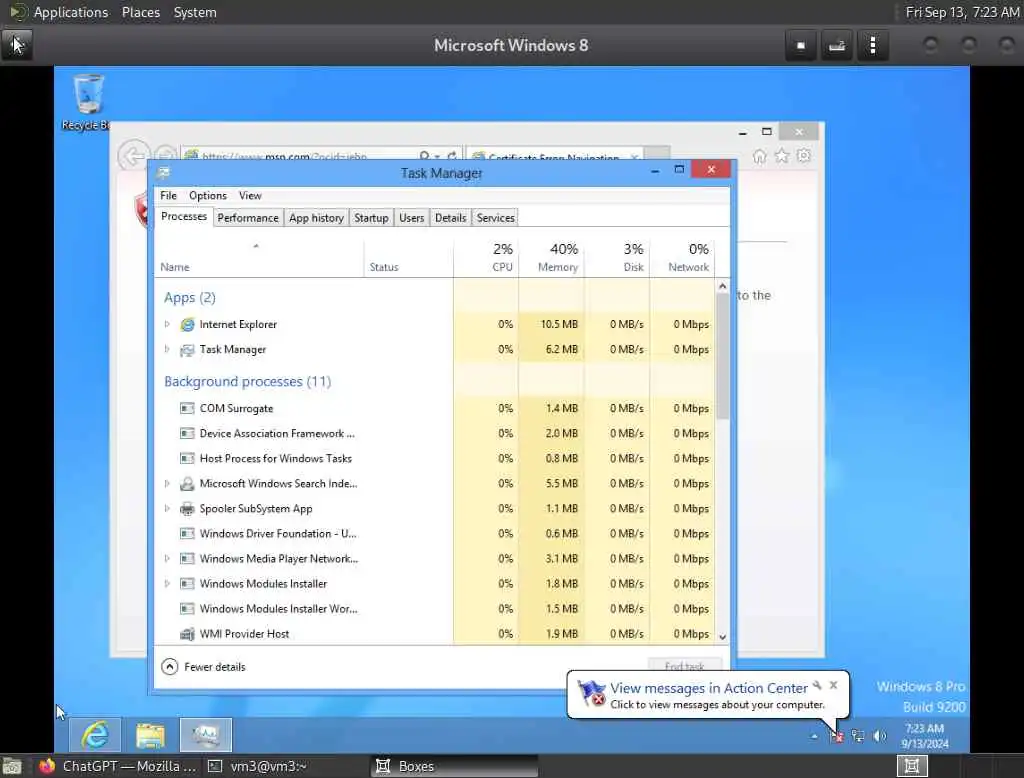Switch to the Performance tab

248,218
